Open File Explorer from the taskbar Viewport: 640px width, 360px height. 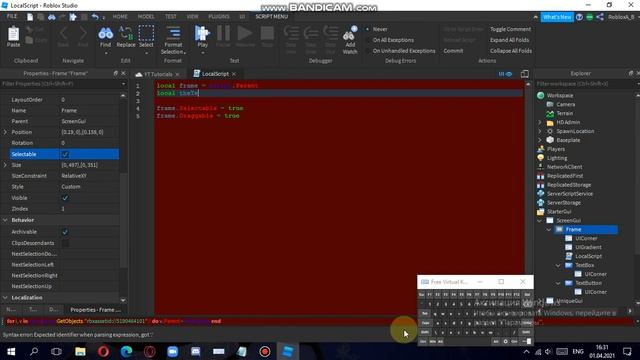coord(80,351)
